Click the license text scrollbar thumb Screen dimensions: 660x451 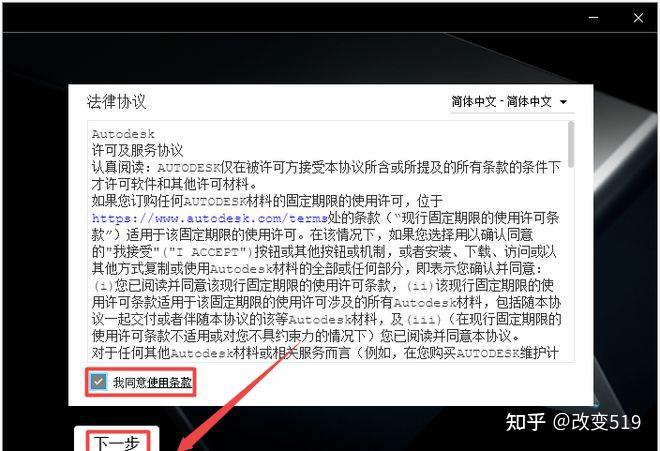pyautogui.click(x=571, y=144)
